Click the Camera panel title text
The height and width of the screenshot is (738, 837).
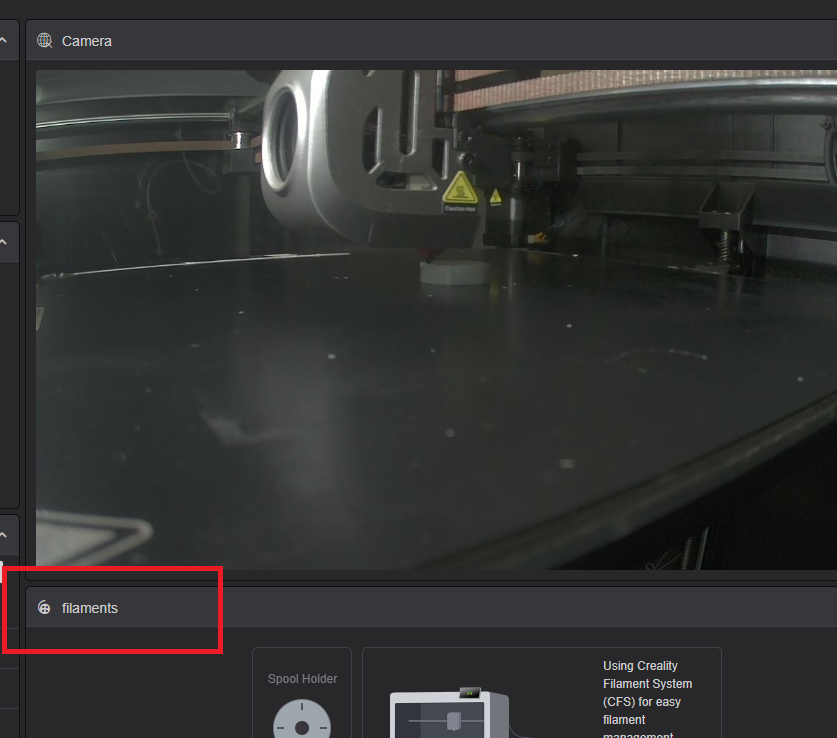pyautogui.click(x=87, y=41)
